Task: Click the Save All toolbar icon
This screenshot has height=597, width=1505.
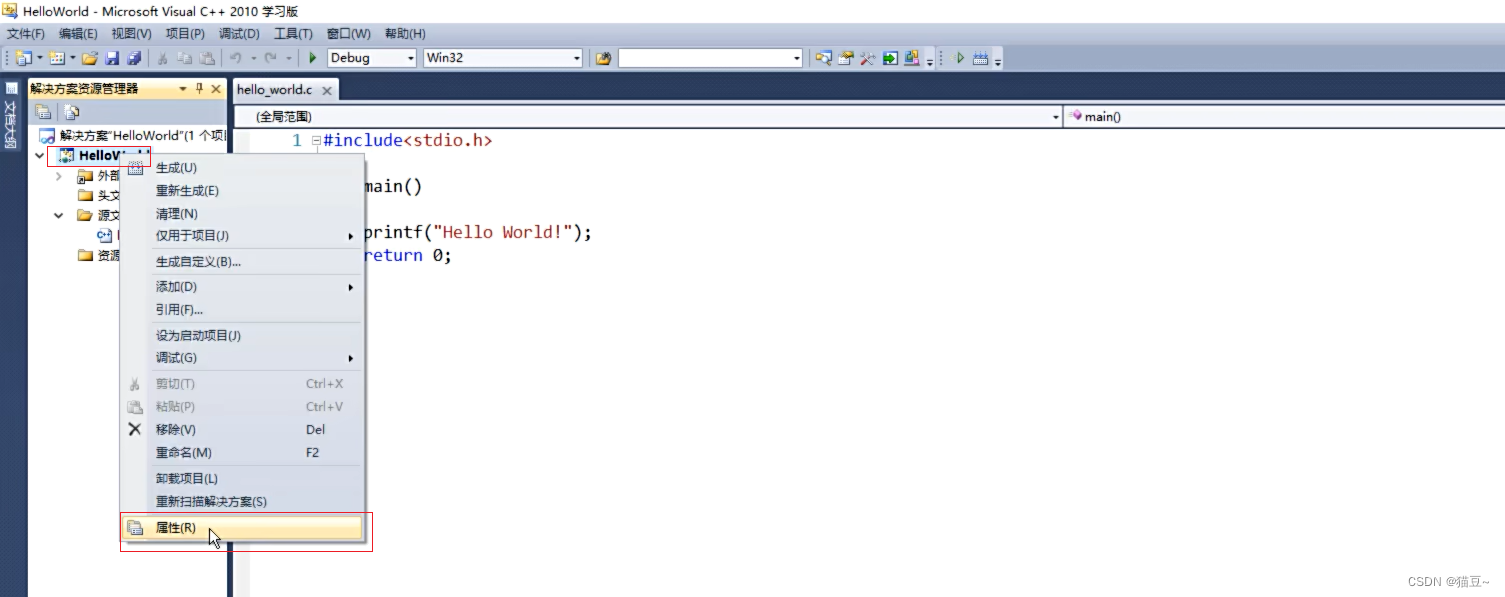Action: [134, 58]
